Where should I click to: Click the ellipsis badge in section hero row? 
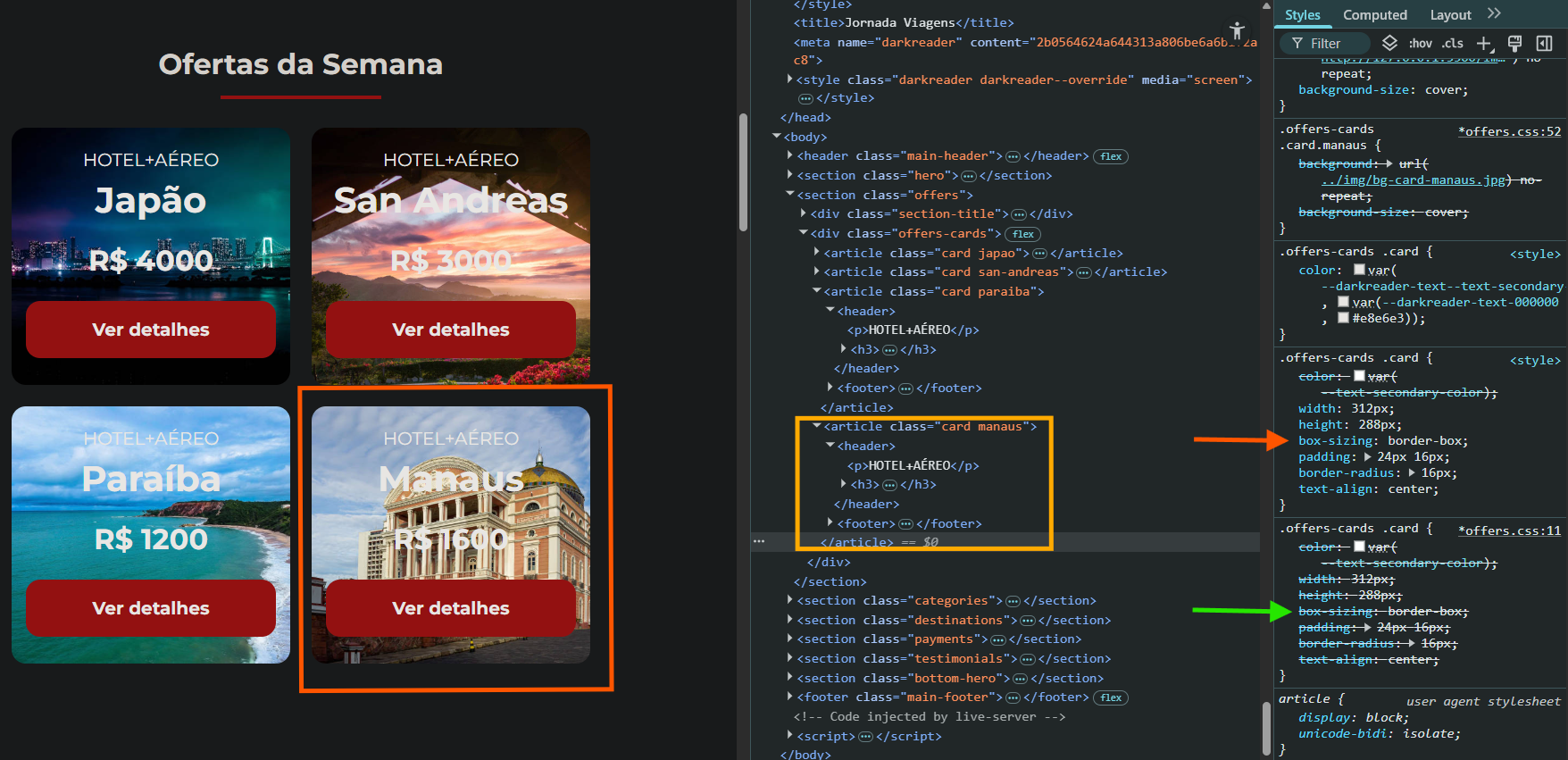click(x=968, y=176)
